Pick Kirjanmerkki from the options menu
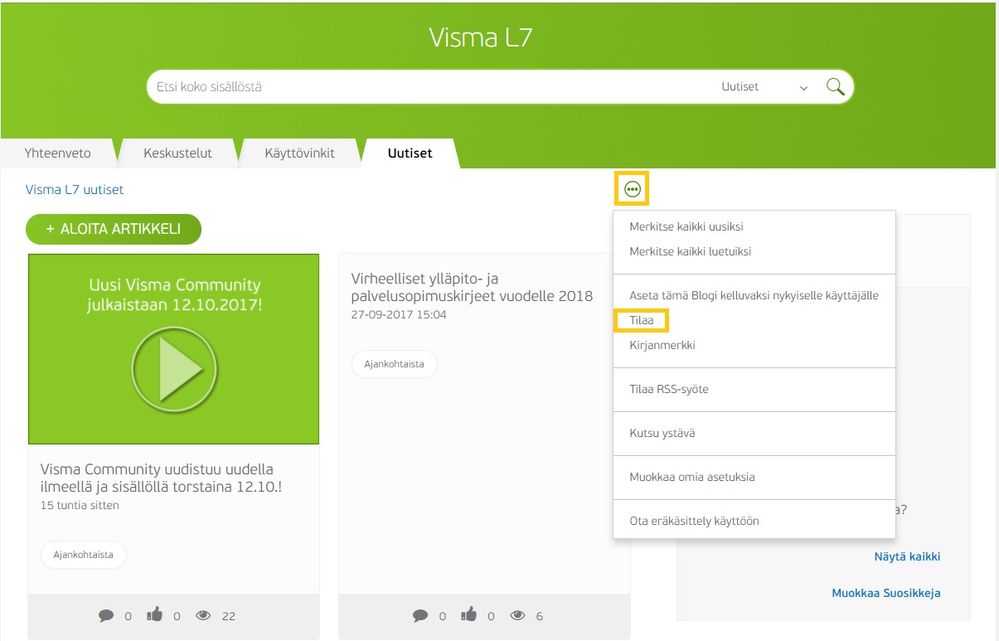Screen dimensions: 999x641 coord(662,345)
